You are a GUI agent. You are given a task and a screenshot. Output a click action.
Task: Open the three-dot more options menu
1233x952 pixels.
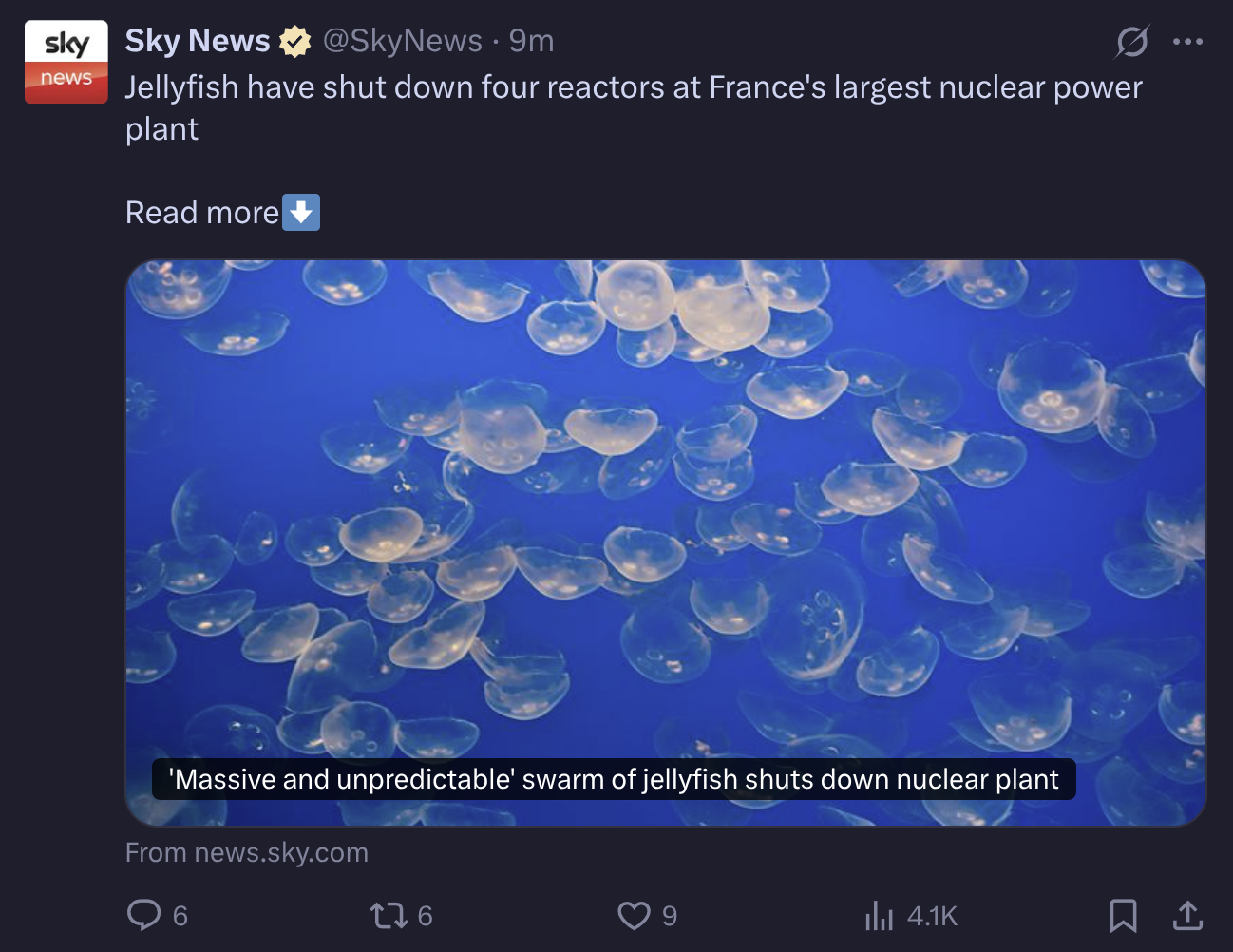click(x=1187, y=41)
